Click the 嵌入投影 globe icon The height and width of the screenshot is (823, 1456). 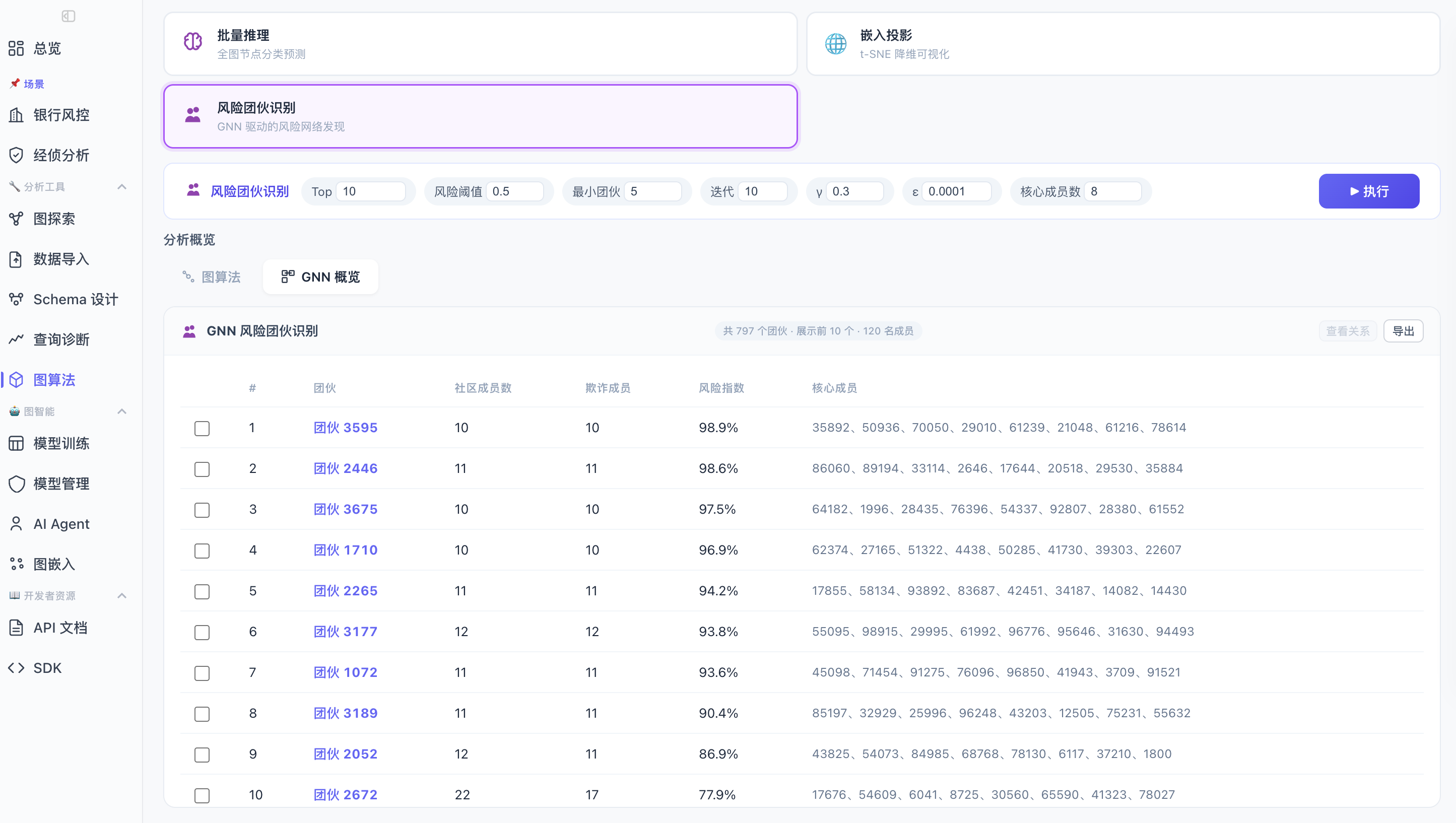point(835,43)
